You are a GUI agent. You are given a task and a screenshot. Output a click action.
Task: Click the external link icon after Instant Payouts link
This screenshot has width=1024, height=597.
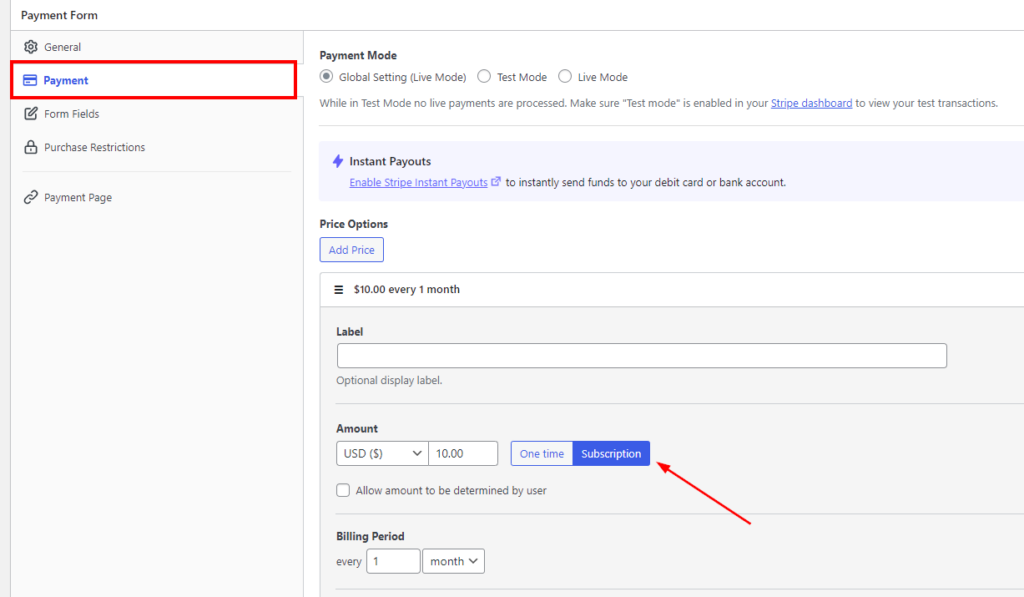[496, 182]
